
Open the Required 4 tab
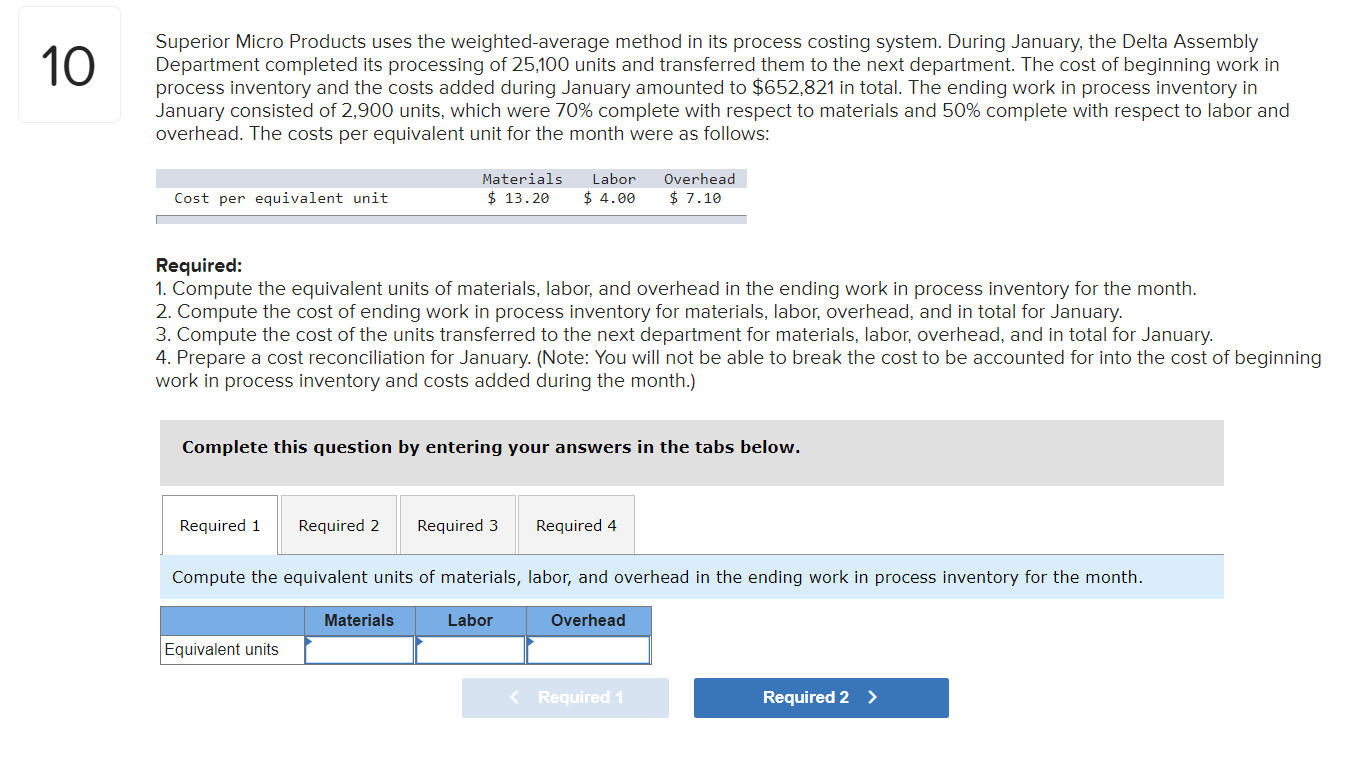coord(575,524)
